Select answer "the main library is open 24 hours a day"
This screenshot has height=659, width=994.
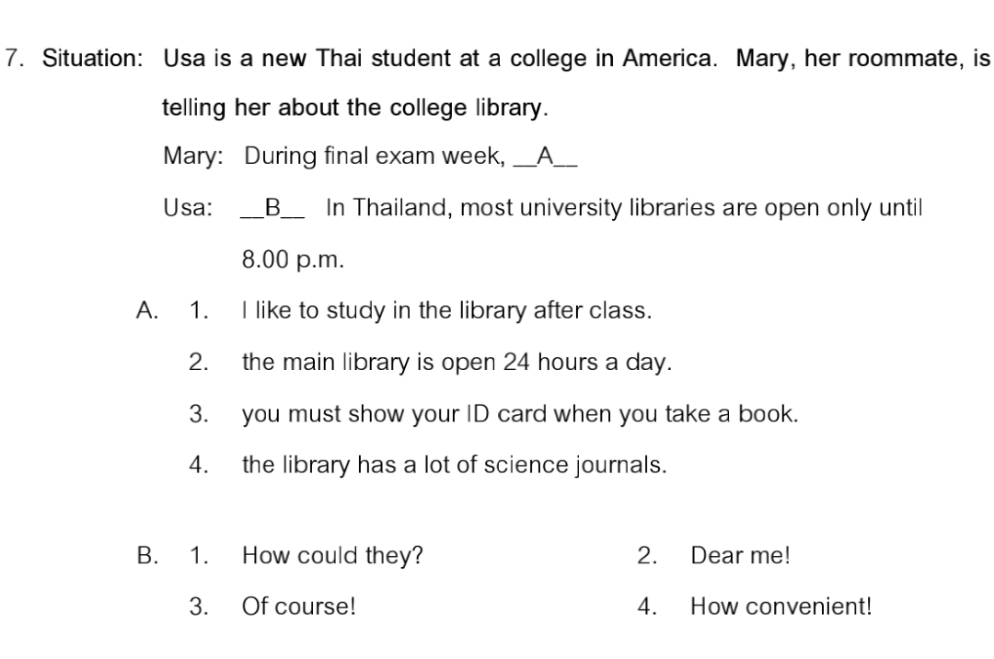[455, 362]
